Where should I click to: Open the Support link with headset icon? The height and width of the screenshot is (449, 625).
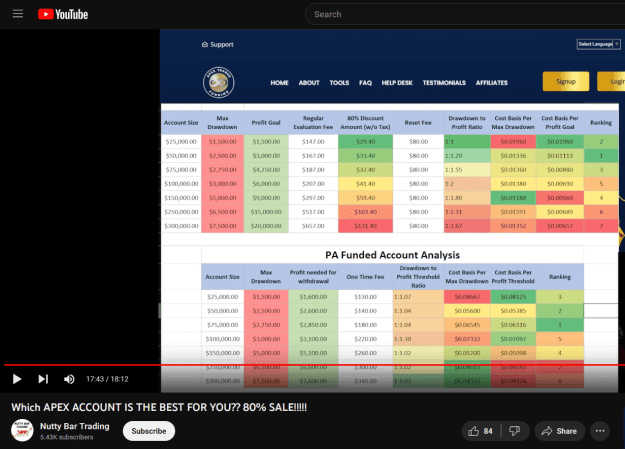pos(218,45)
